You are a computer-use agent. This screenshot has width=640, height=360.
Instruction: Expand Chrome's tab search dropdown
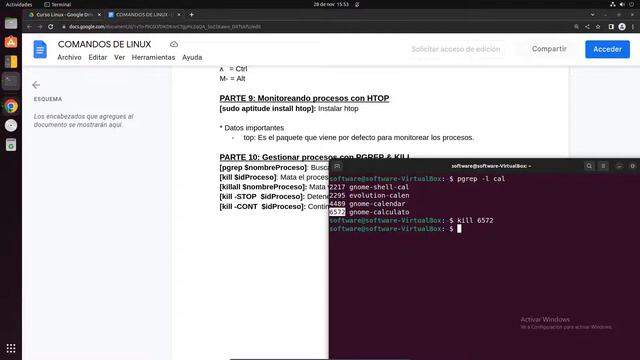click(x=592, y=15)
